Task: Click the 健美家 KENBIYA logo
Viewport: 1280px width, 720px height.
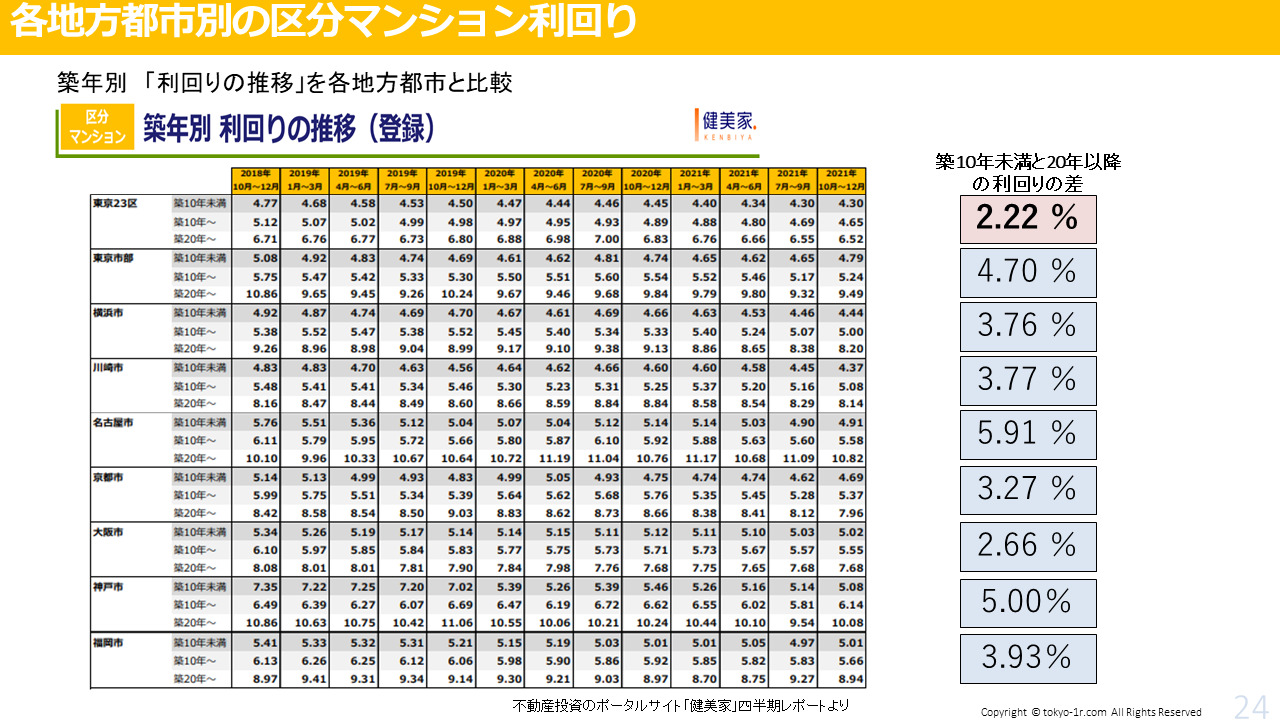Action: click(x=726, y=124)
